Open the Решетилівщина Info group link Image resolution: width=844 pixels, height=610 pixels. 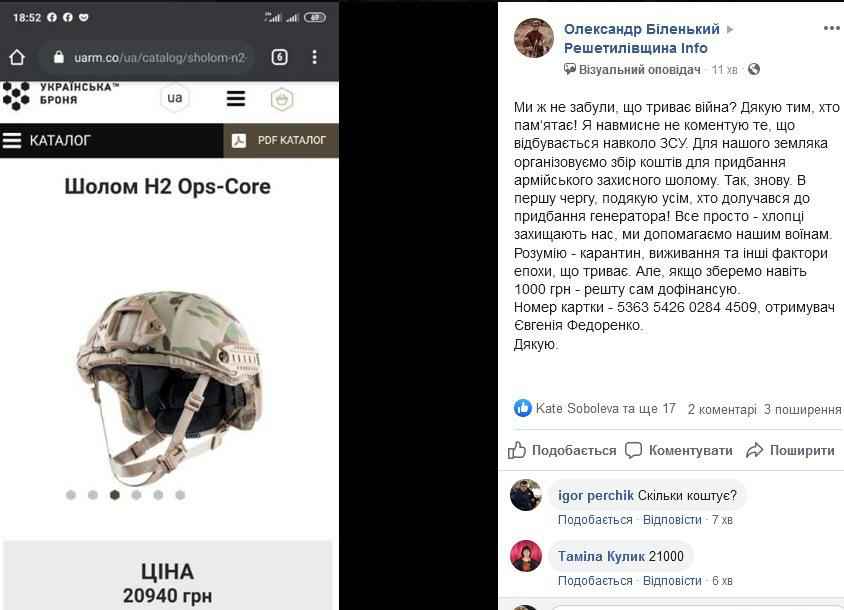(636, 48)
